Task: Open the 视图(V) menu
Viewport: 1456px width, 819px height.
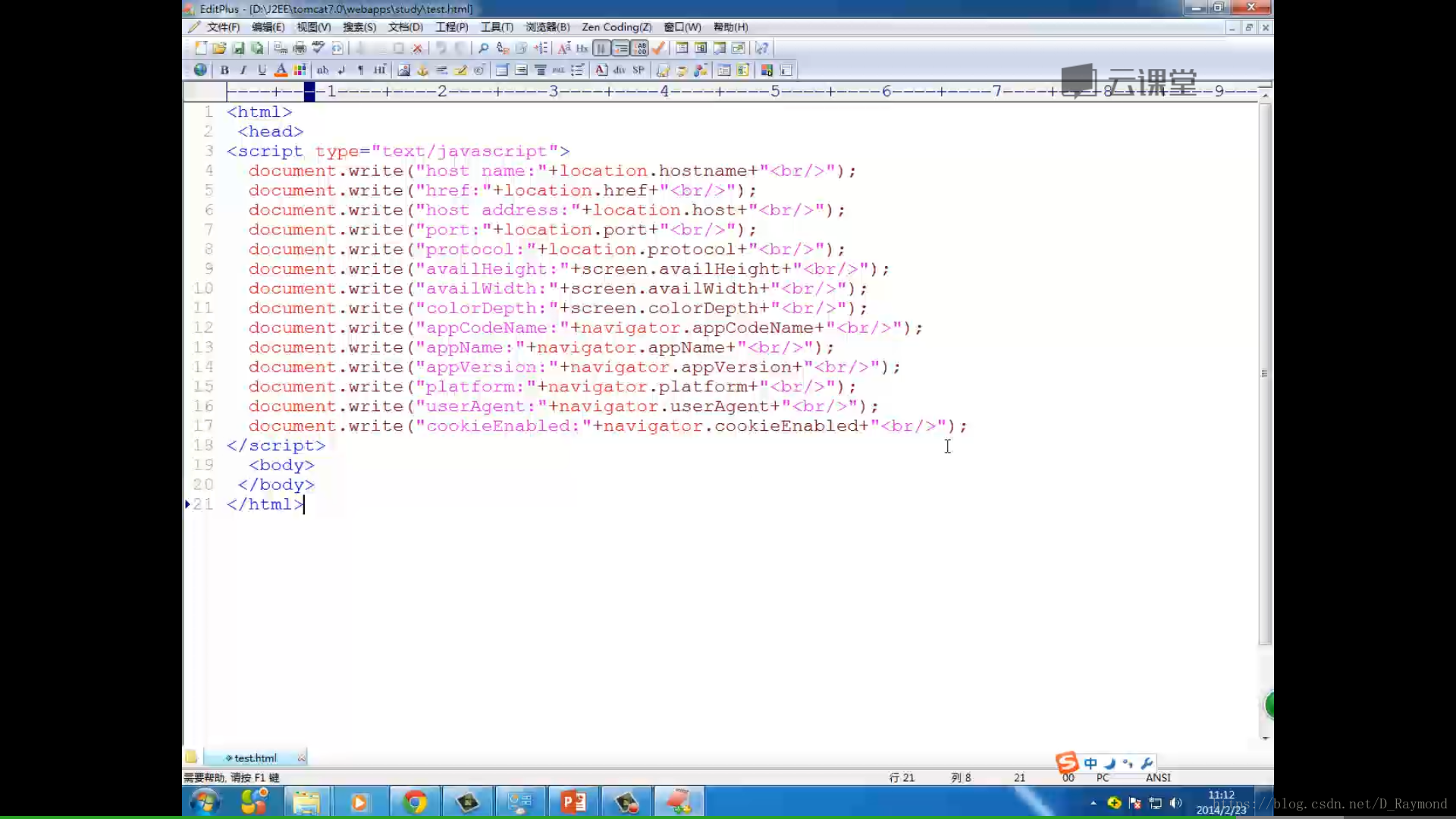Action: pyautogui.click(x=313, y=27)
